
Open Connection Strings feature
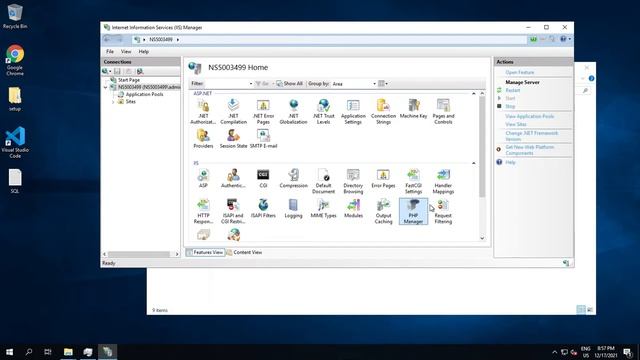383,111
